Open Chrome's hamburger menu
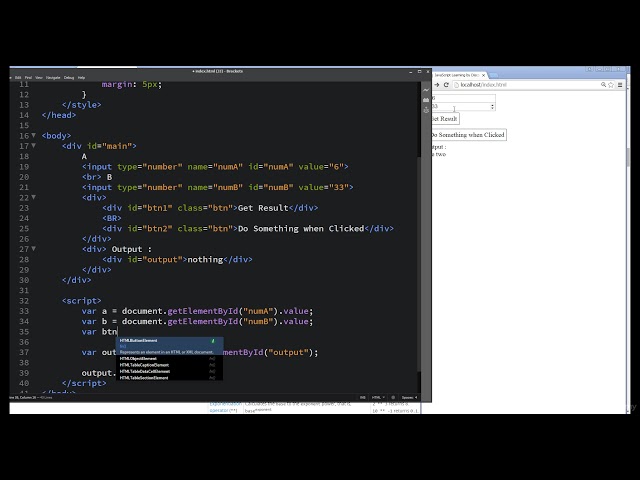The width and height of the screenshot is (640, 480). coord(620,85)
